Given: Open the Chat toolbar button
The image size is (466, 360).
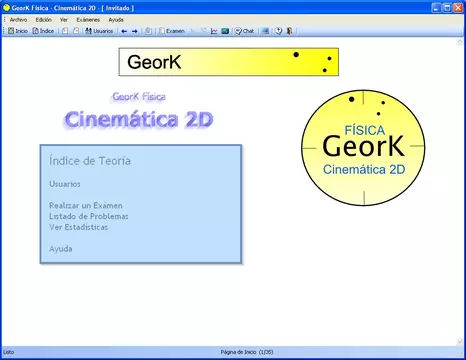Looking at the screenshot, I should (244, 31).
